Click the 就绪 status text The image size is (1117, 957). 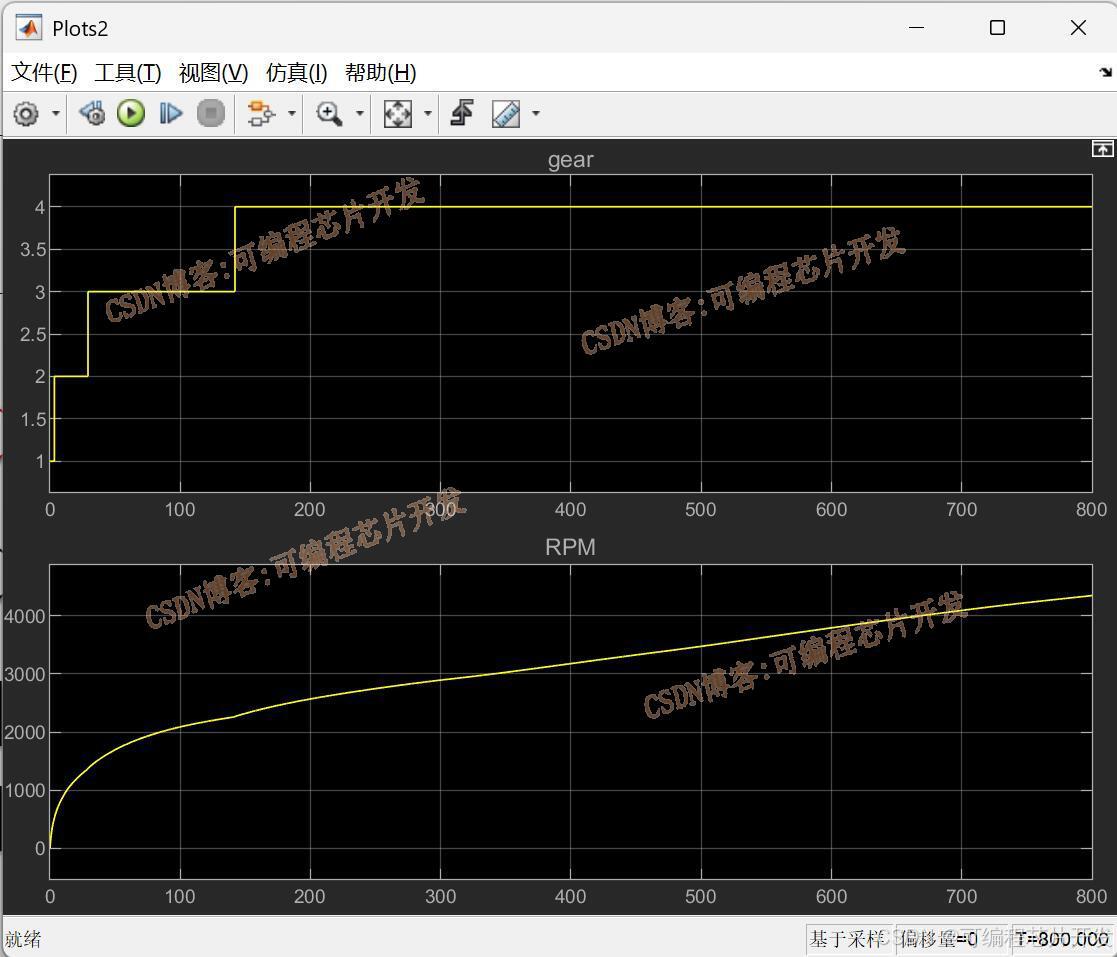click(23, 939)
